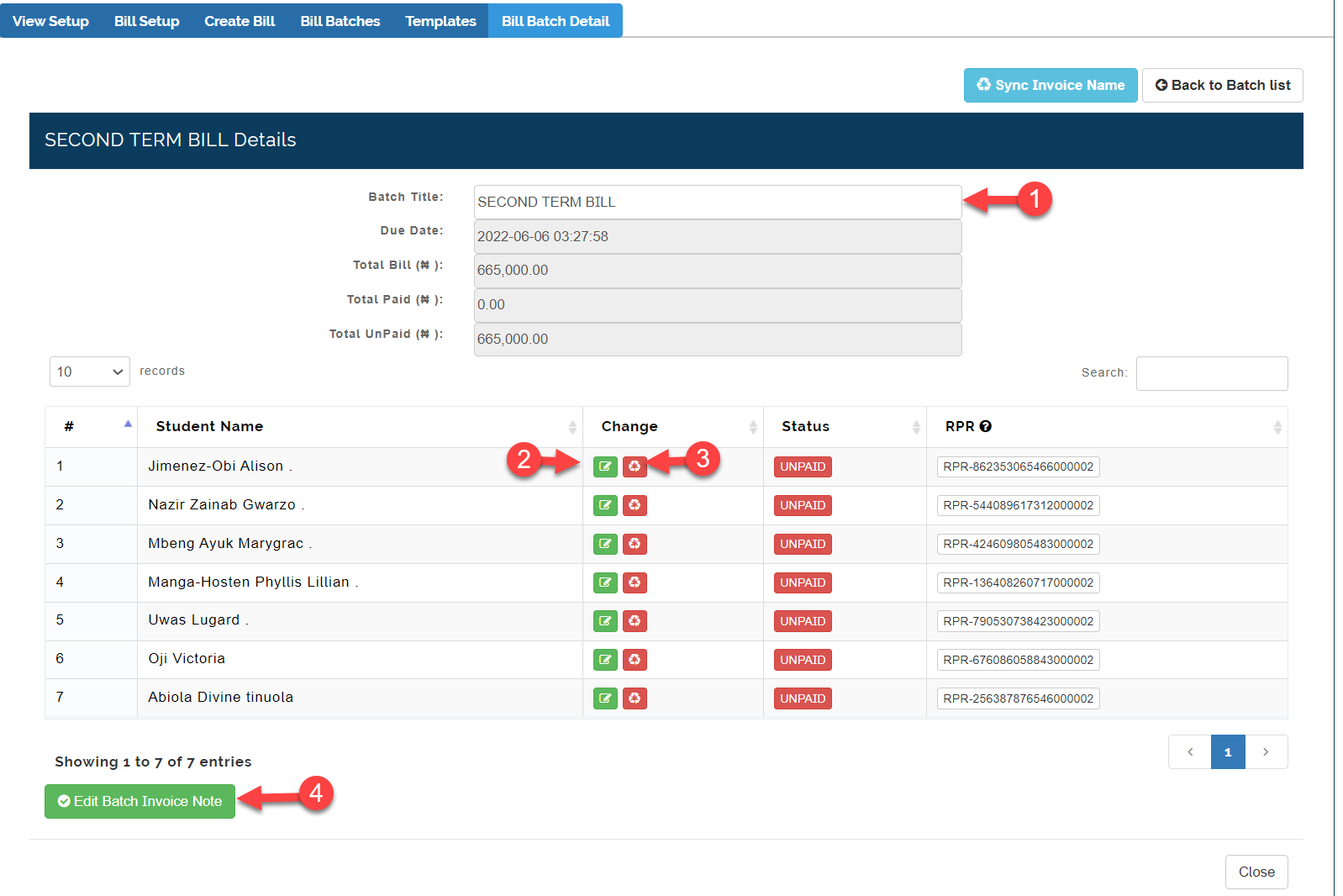Recycle bill for Uwas Lugard
The width and height of the screenshot is (1343, 896).
635,621
